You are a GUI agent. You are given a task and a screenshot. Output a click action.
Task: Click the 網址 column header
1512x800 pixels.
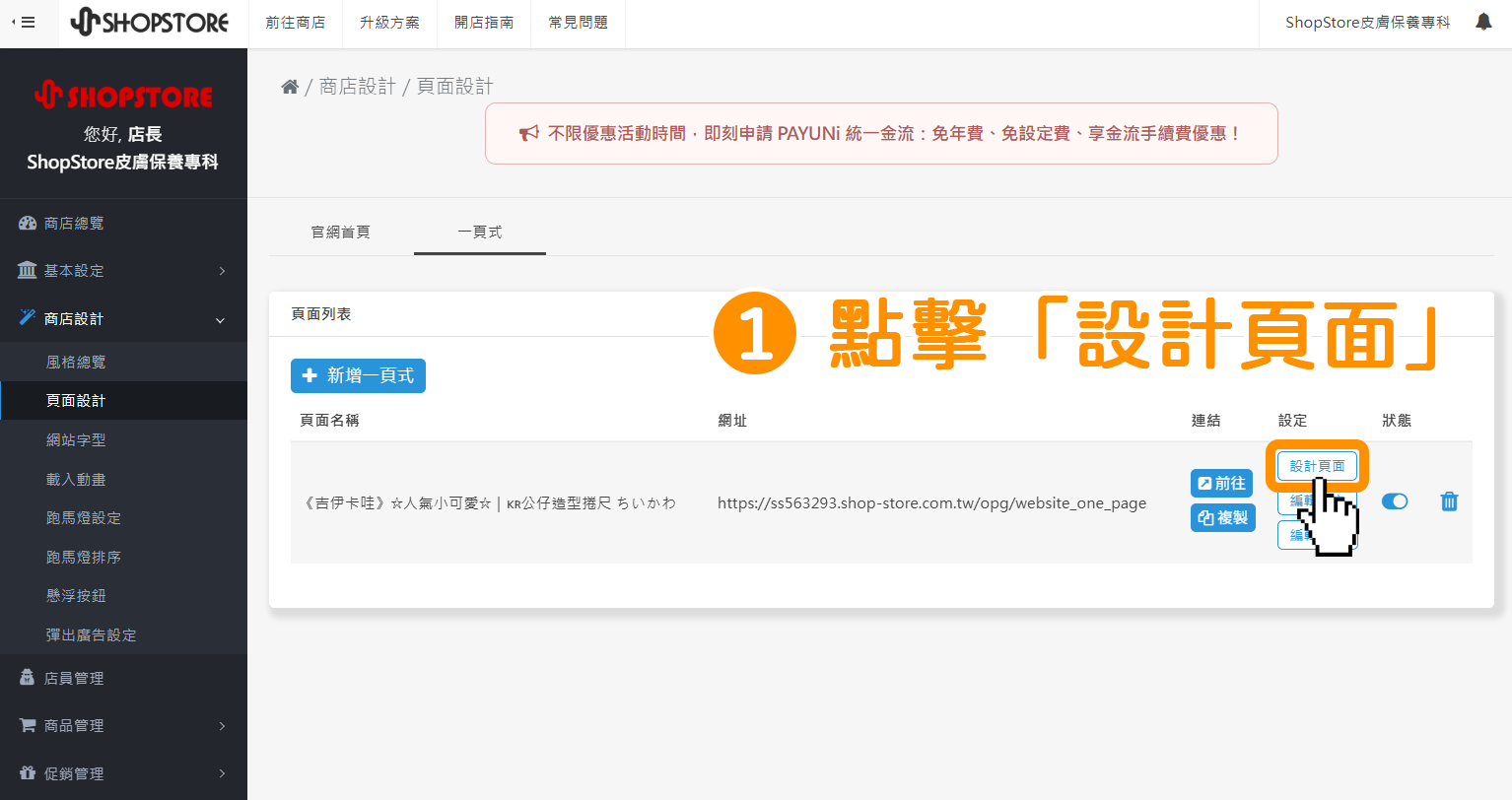(732, 421)
